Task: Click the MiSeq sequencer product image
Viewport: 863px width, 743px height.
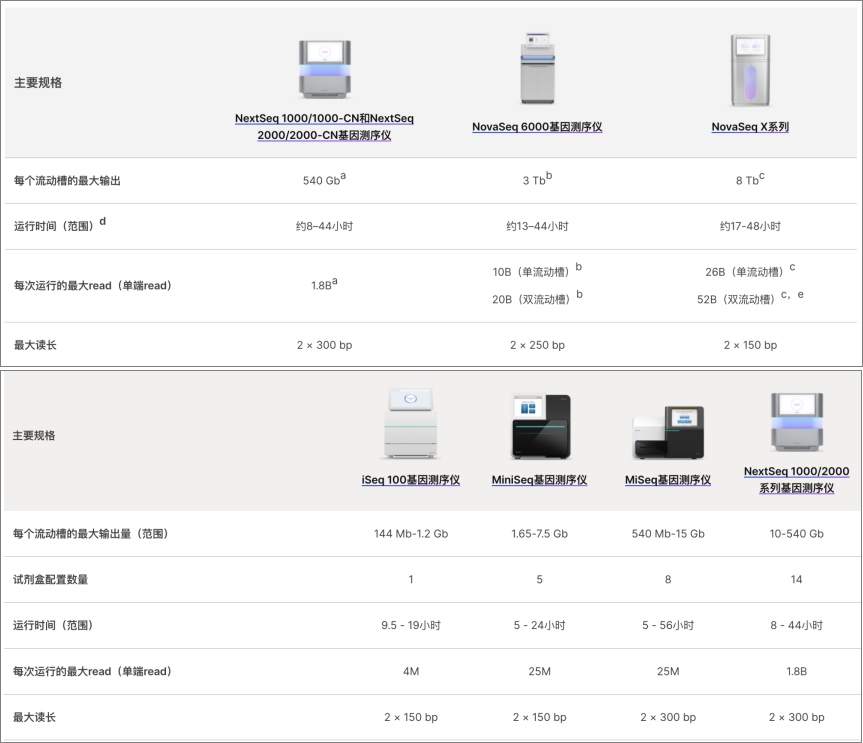Action: [x=668, y=430]
